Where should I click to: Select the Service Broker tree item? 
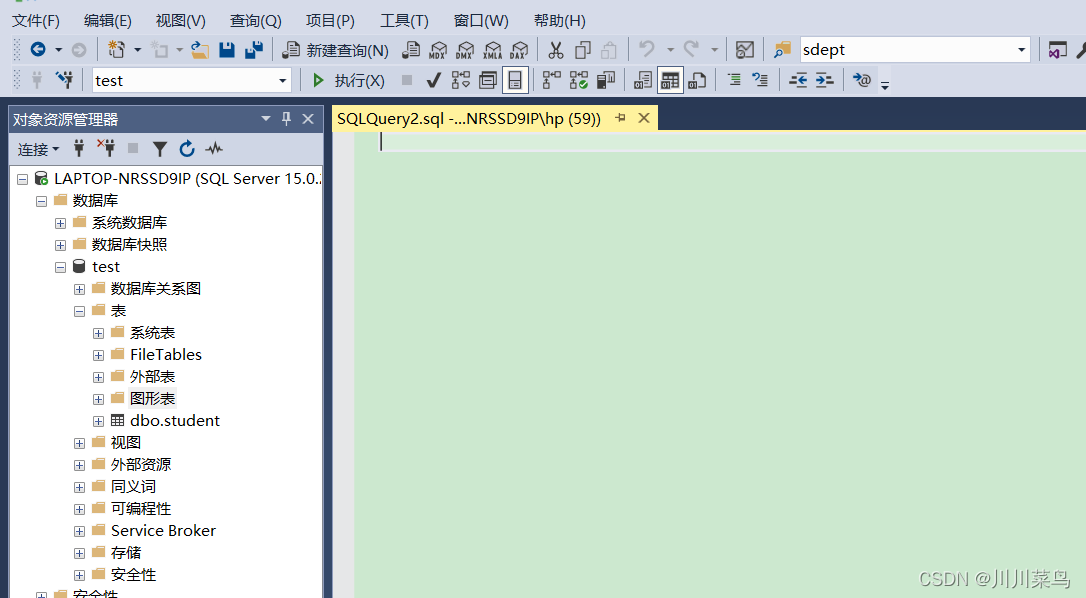(x=163, y=531)
